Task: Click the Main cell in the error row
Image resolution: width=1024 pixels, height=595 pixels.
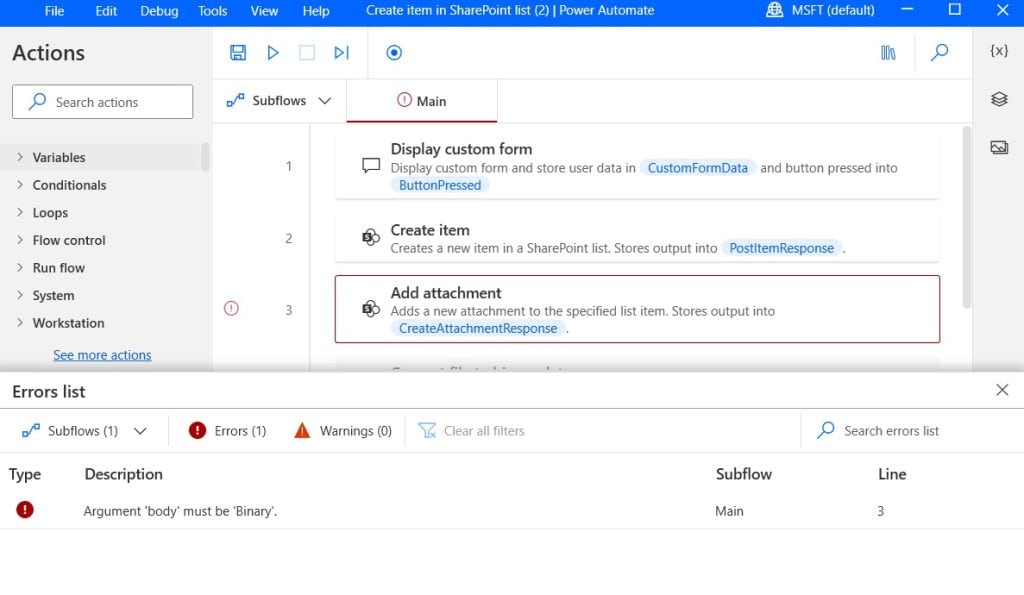Action: 729,511
